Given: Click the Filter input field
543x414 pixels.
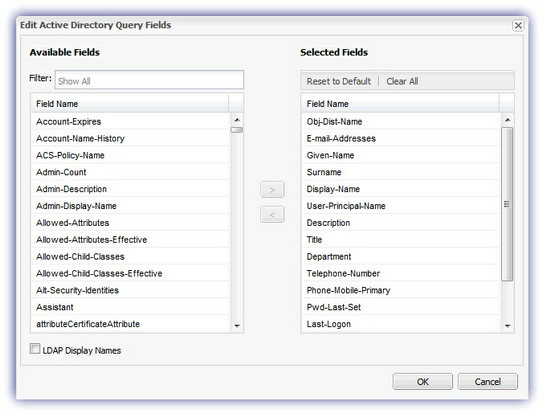Looking at the screenshot, I should (149, 80).
